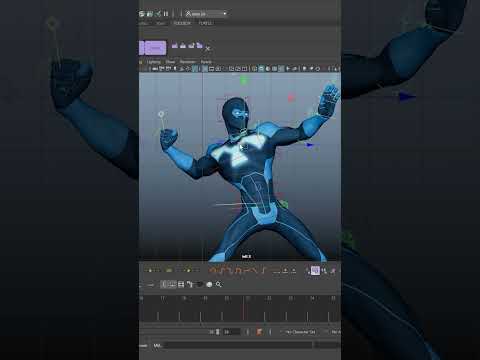Click the white sphere icon near magnifier

(209, 284)
